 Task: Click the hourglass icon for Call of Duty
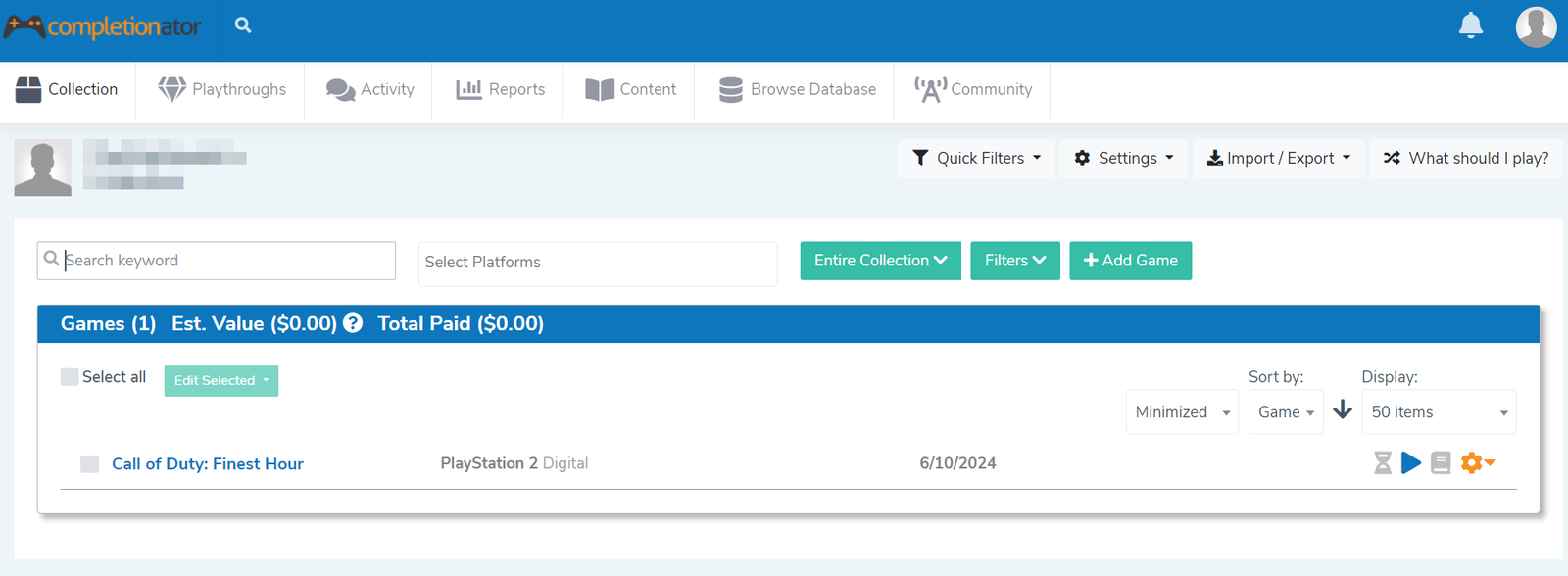1382,462
